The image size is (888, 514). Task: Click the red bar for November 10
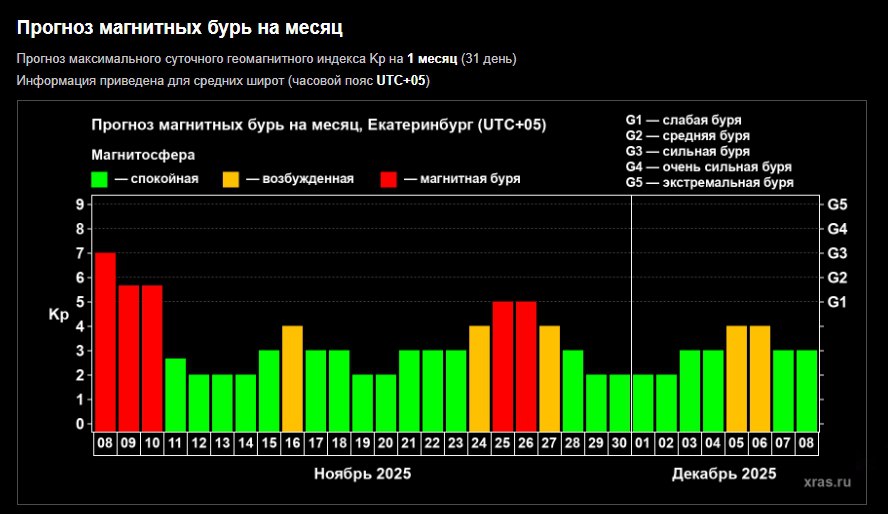(152, 356)
